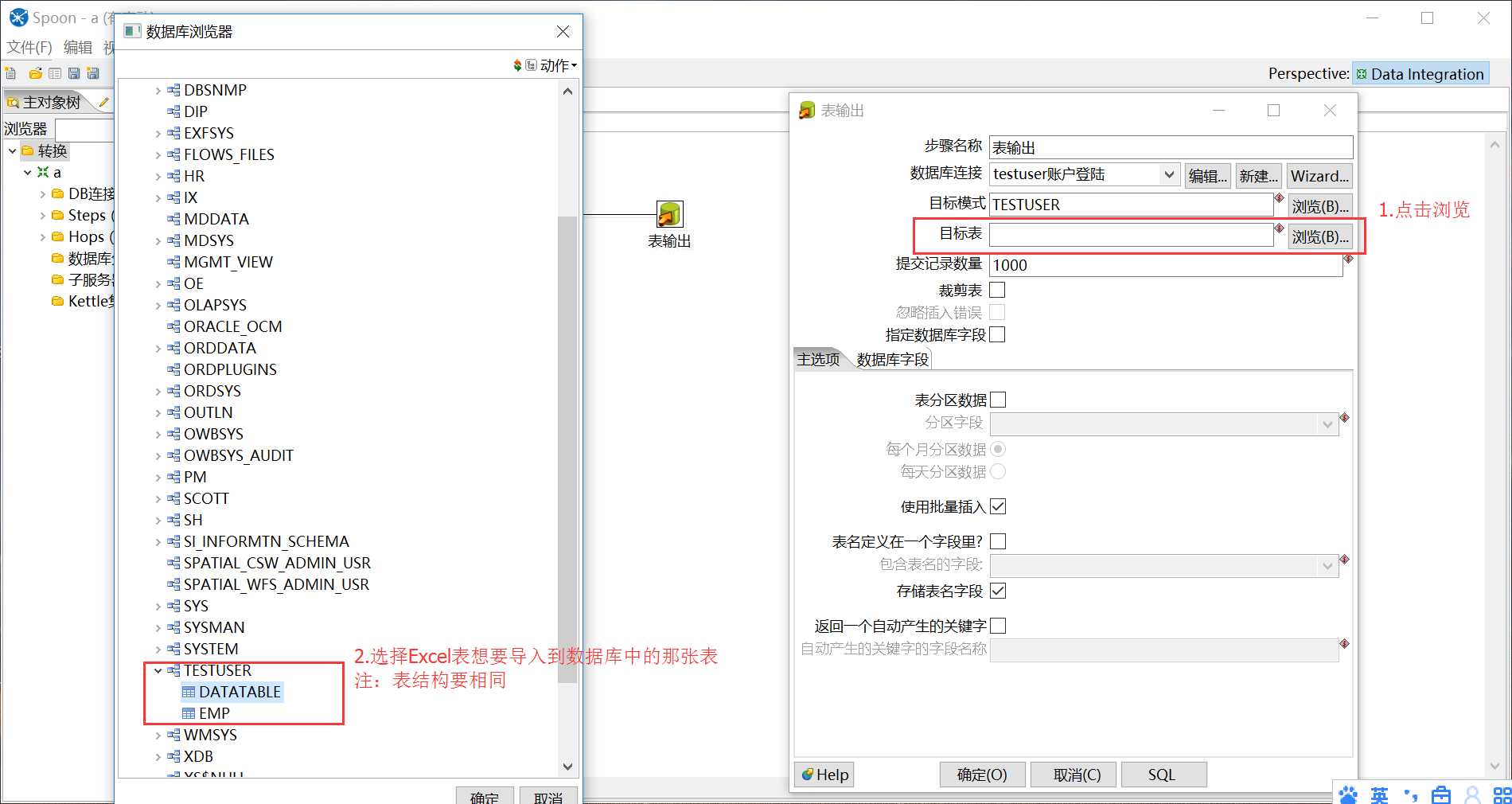
Task: Collapse the 转换 tree node
Action: [13, 150]
